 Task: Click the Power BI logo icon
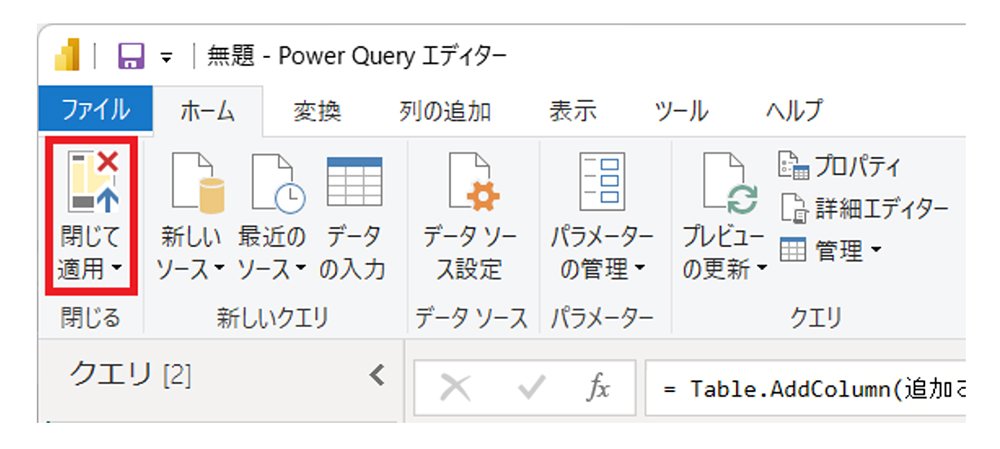pos(68,54)
